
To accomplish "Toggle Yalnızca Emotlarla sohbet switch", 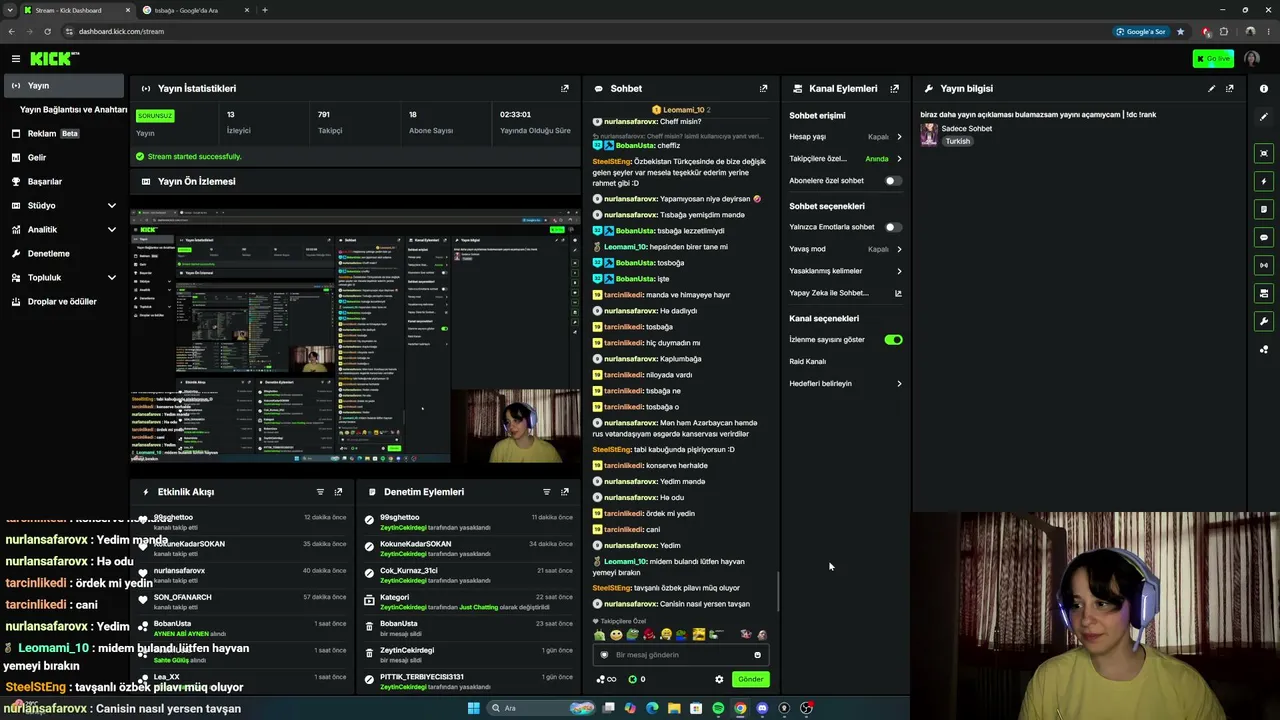I will (x=893, y=227).
